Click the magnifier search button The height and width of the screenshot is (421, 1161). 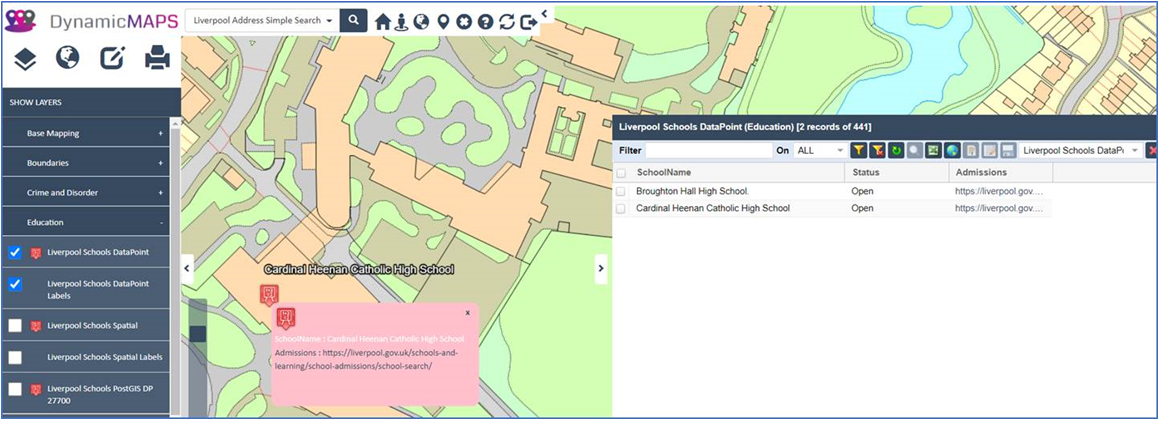[x=354, y=21]
